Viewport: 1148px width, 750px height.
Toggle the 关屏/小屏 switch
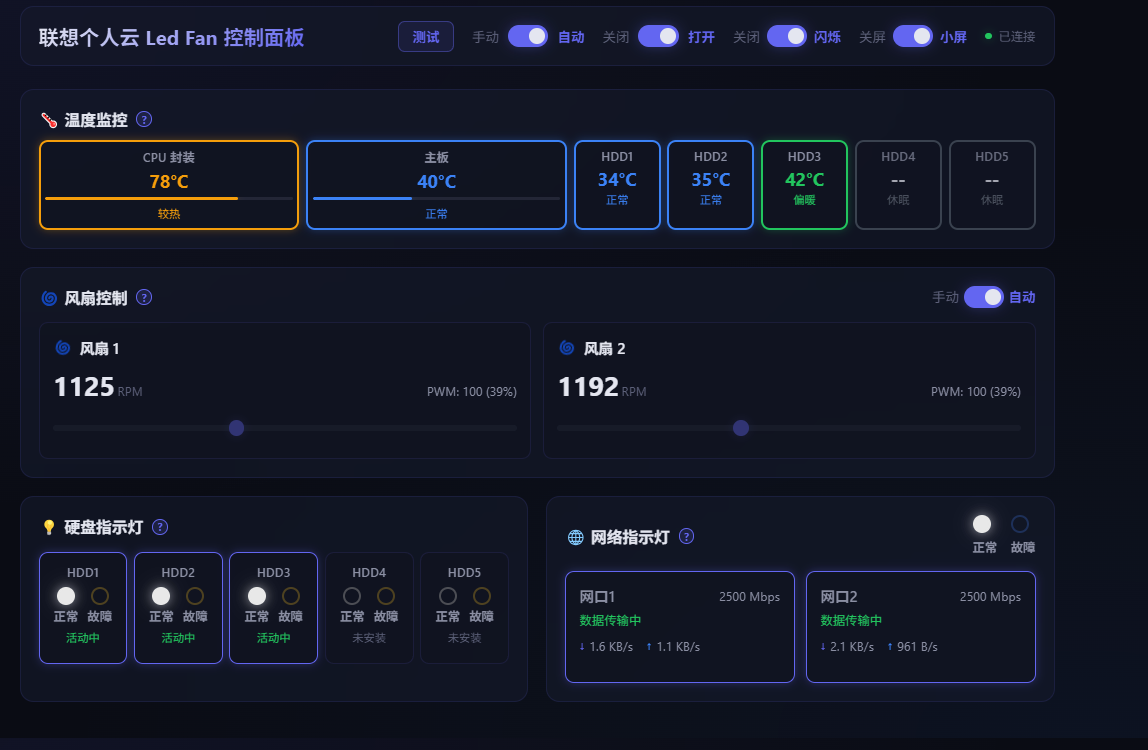912,36
